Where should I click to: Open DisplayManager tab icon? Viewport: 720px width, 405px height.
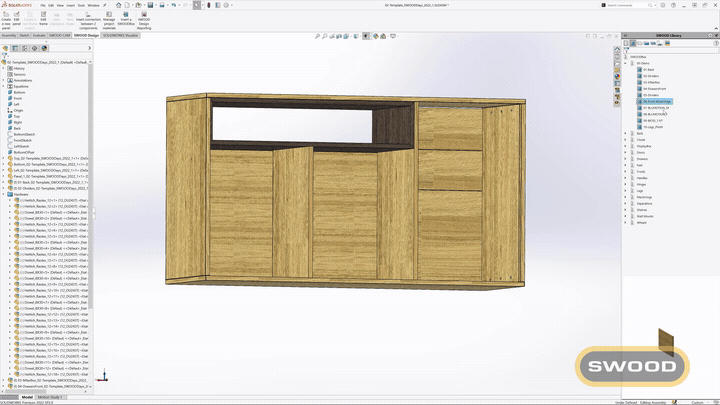click(44, 48)
